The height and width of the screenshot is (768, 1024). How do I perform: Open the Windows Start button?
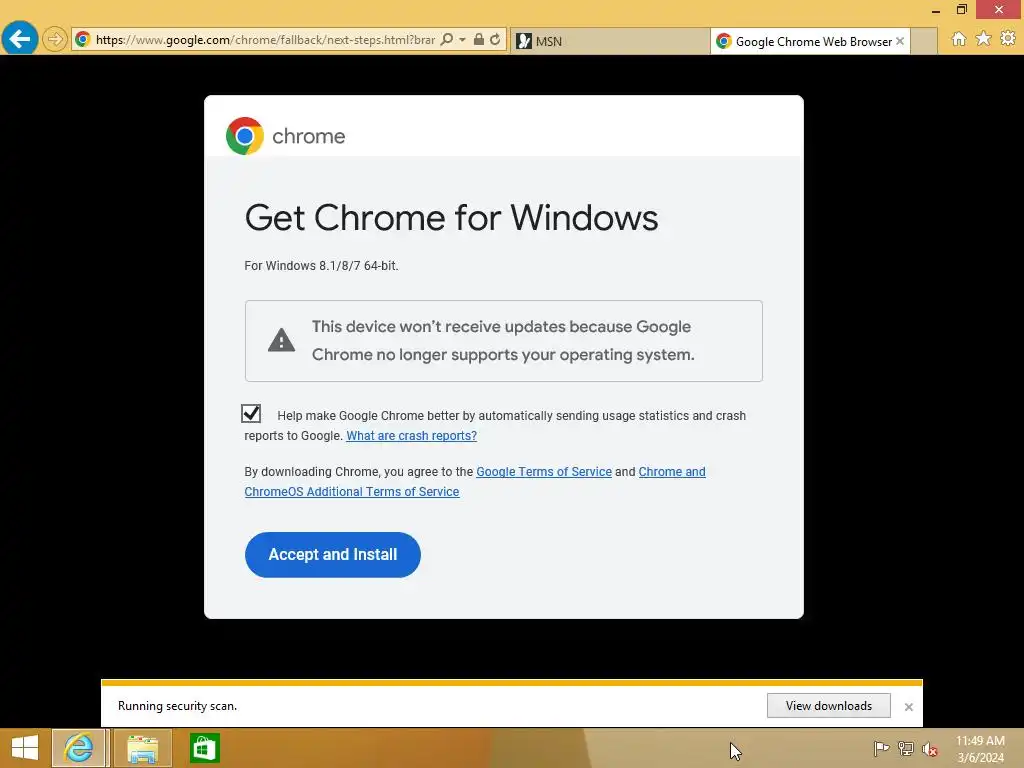click(x=25, y=748)
